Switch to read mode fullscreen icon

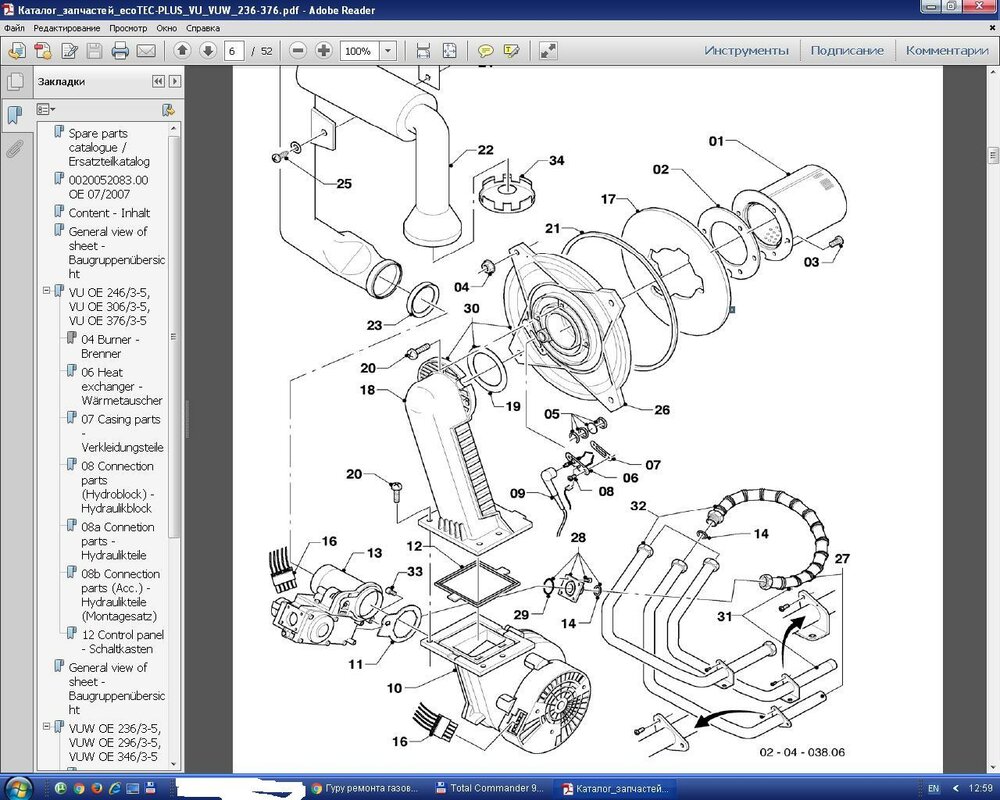tap(548, 50)
